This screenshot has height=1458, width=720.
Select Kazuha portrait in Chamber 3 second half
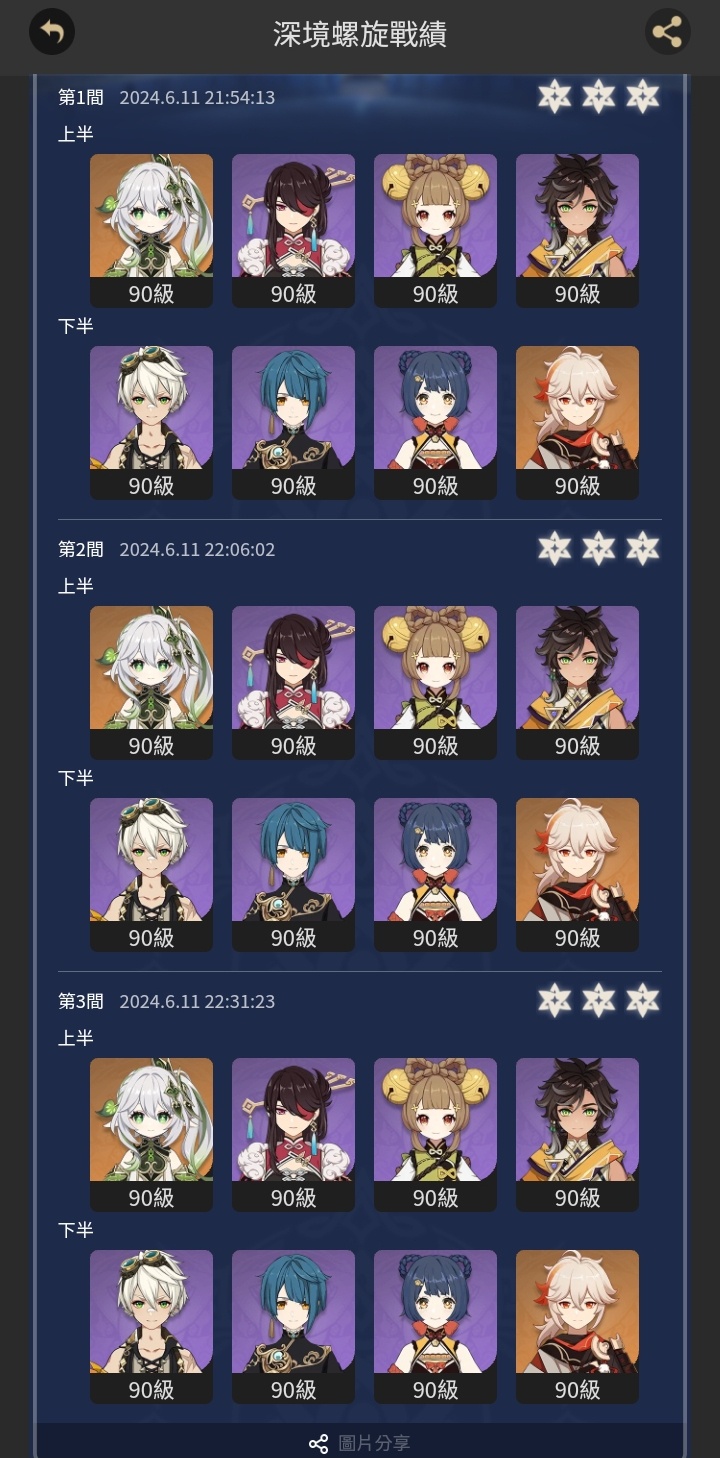click(x=577, y=1327)
